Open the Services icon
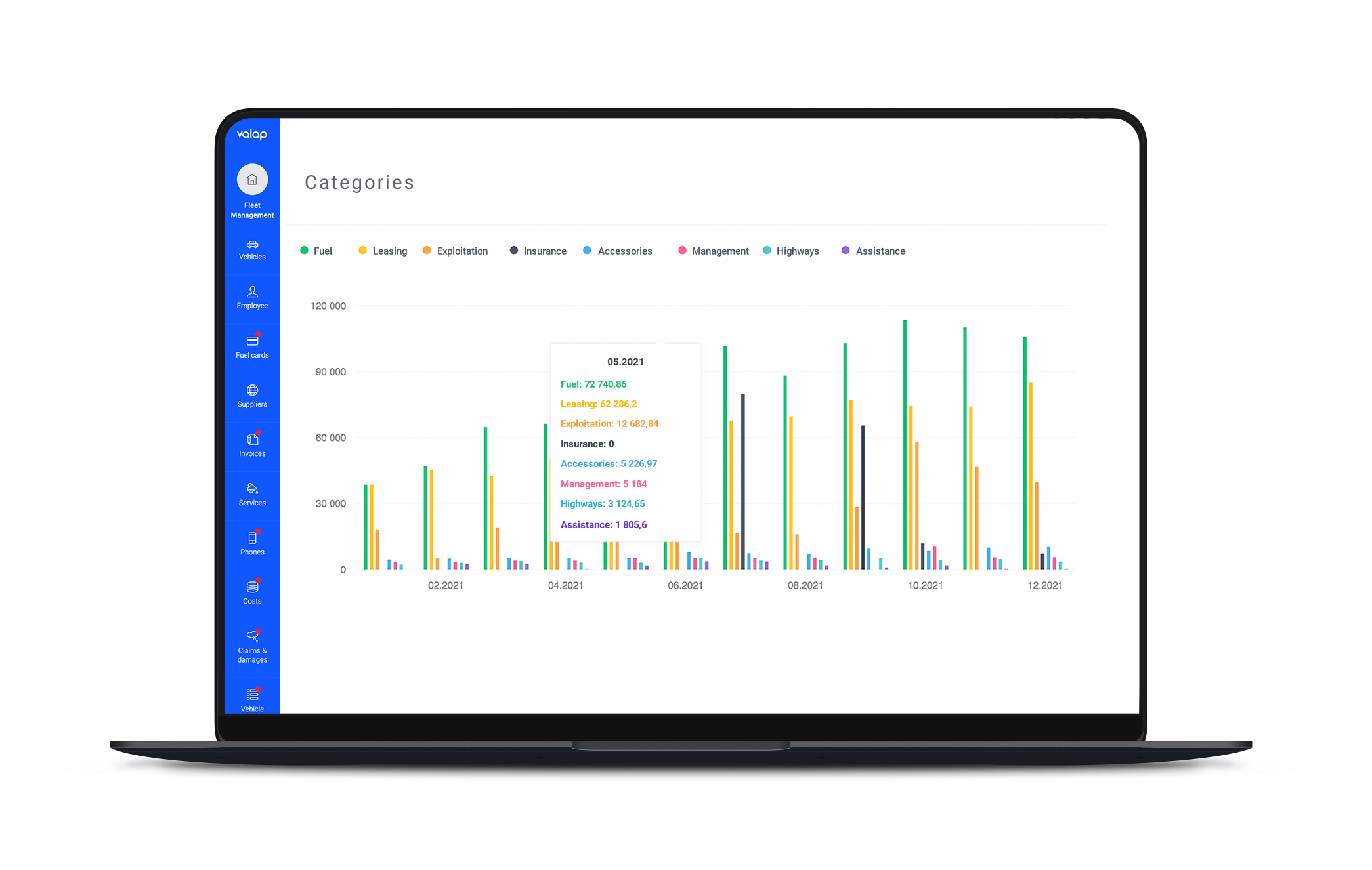1372x870 pixels. coord(252,489)
